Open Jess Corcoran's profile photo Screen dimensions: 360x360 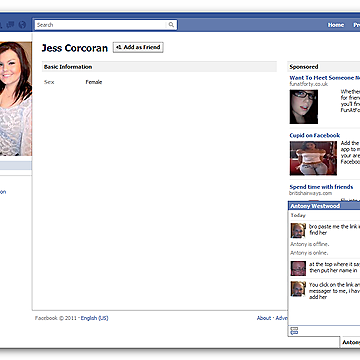16,99
